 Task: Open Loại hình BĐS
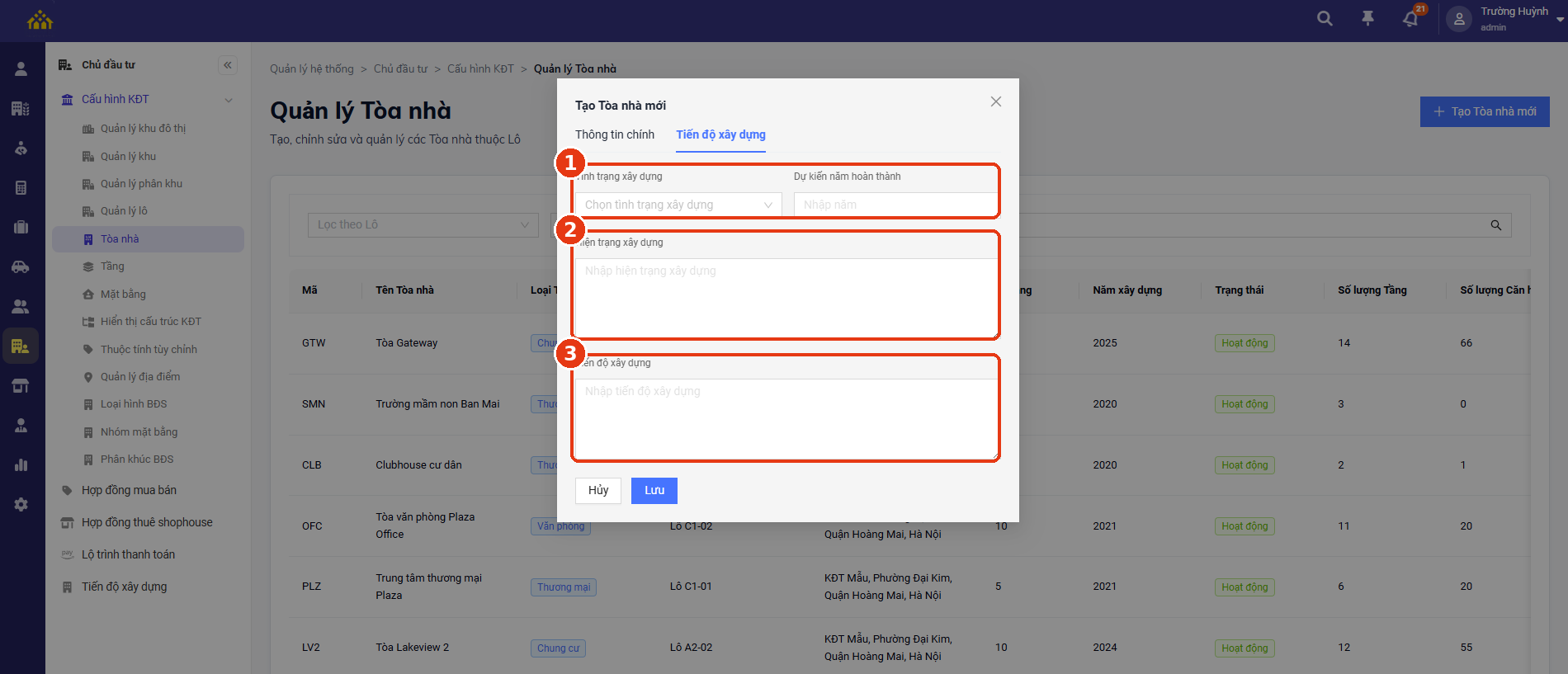tap(134, 404)
